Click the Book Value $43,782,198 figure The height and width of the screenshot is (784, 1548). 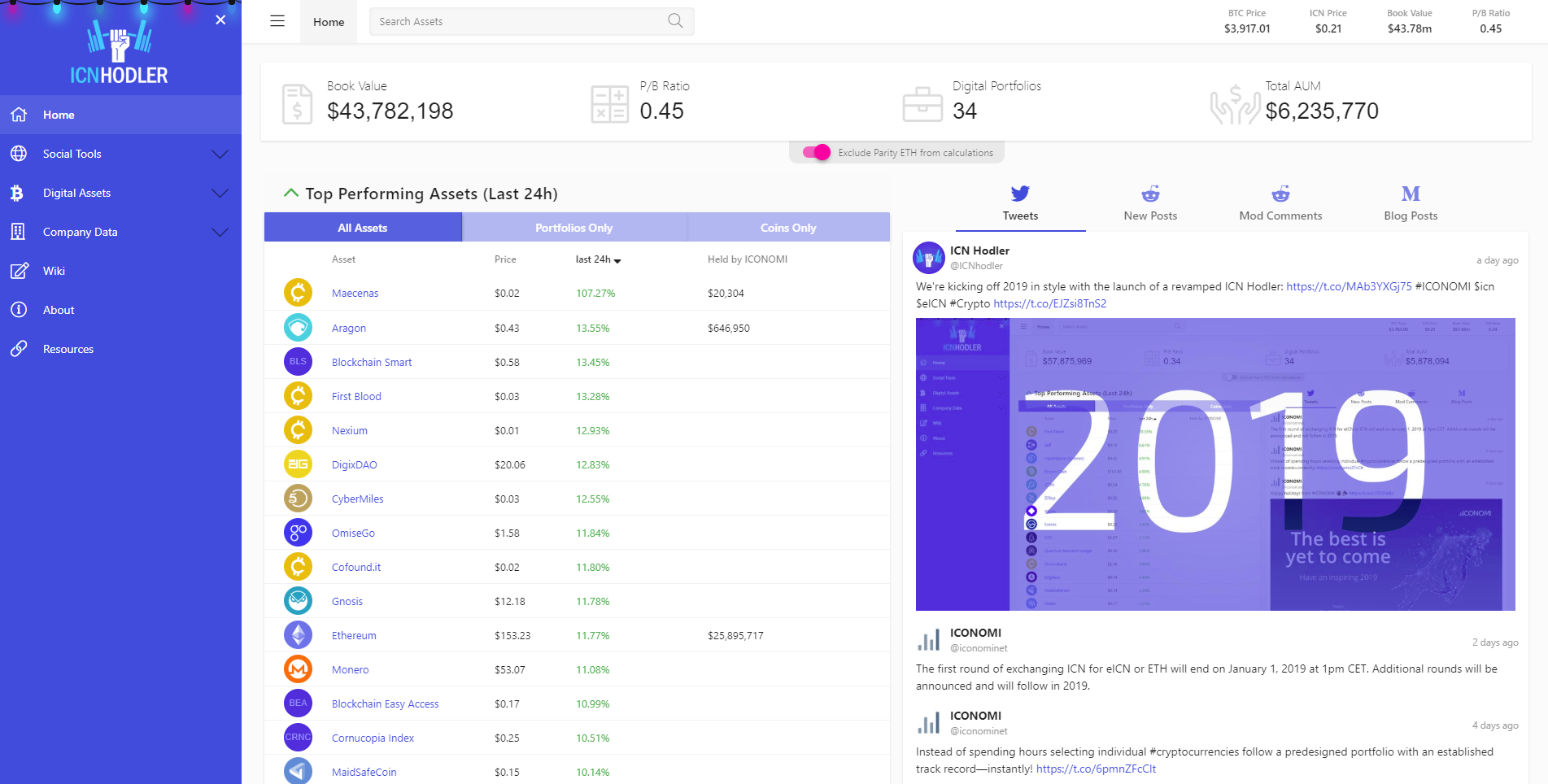coord(390,111)
